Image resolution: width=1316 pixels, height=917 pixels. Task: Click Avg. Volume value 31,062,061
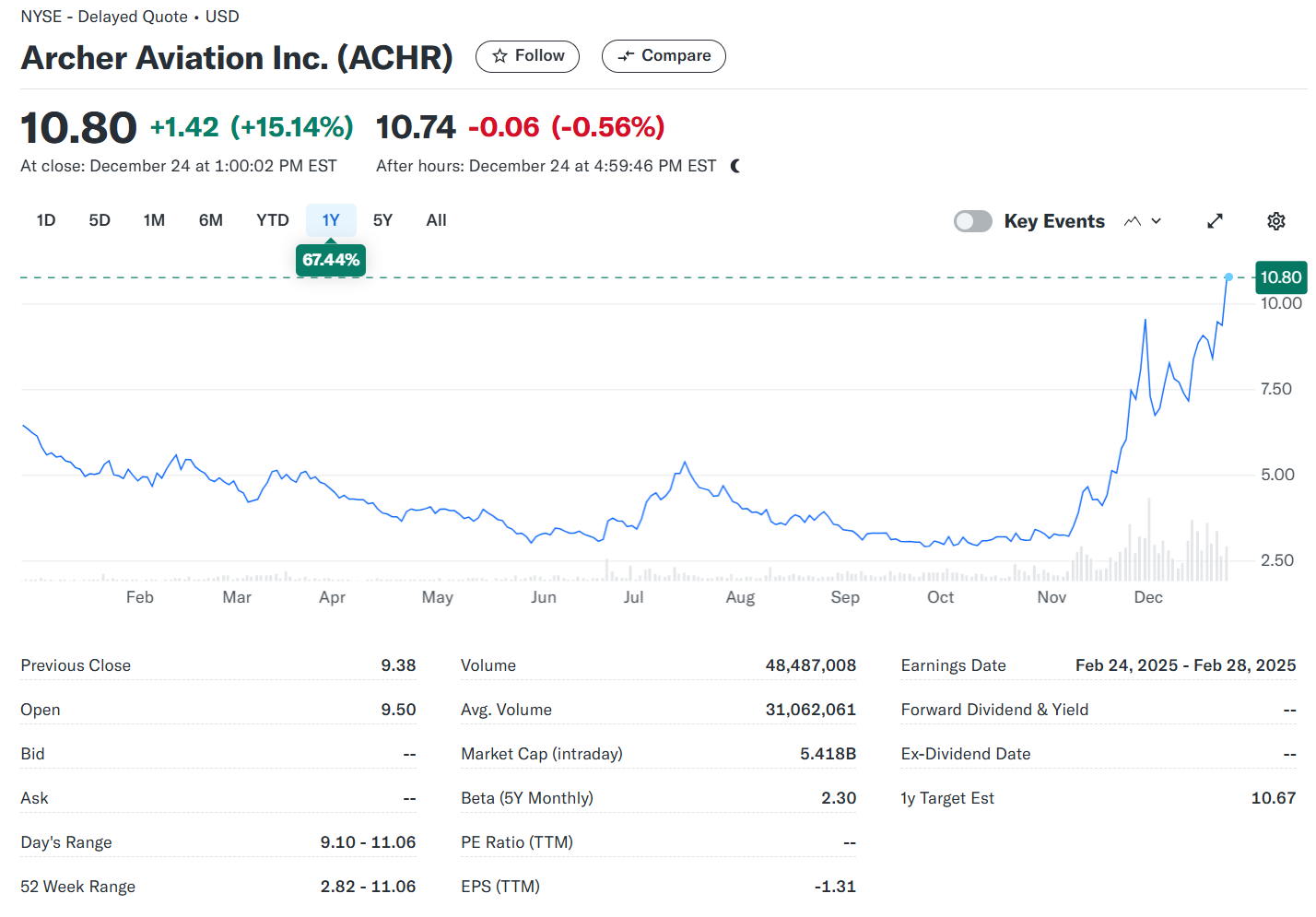[810, 710]
